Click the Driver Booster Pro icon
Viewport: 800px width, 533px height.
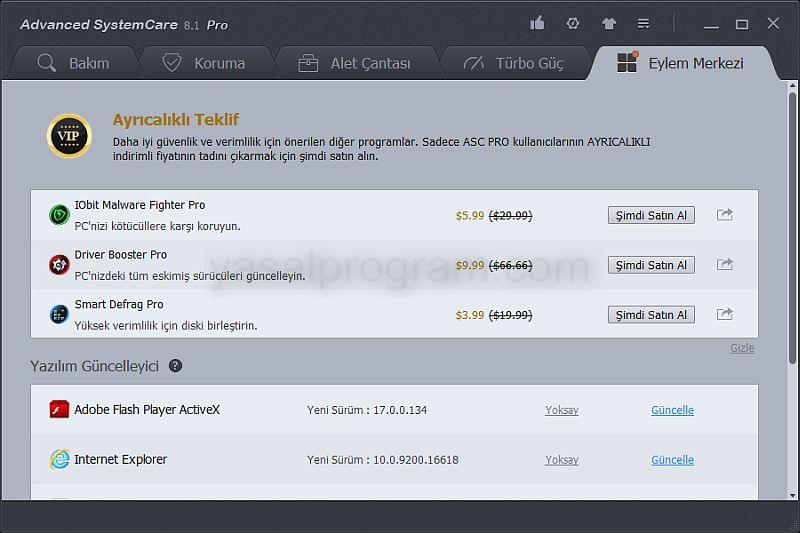59,265
